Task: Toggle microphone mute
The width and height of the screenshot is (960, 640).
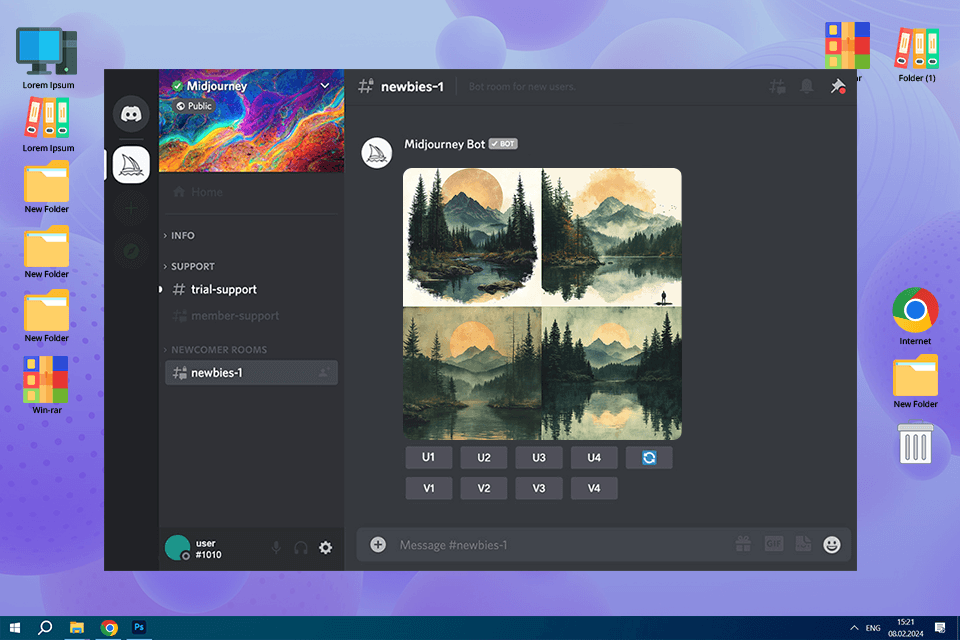Action: pos(276,548)
